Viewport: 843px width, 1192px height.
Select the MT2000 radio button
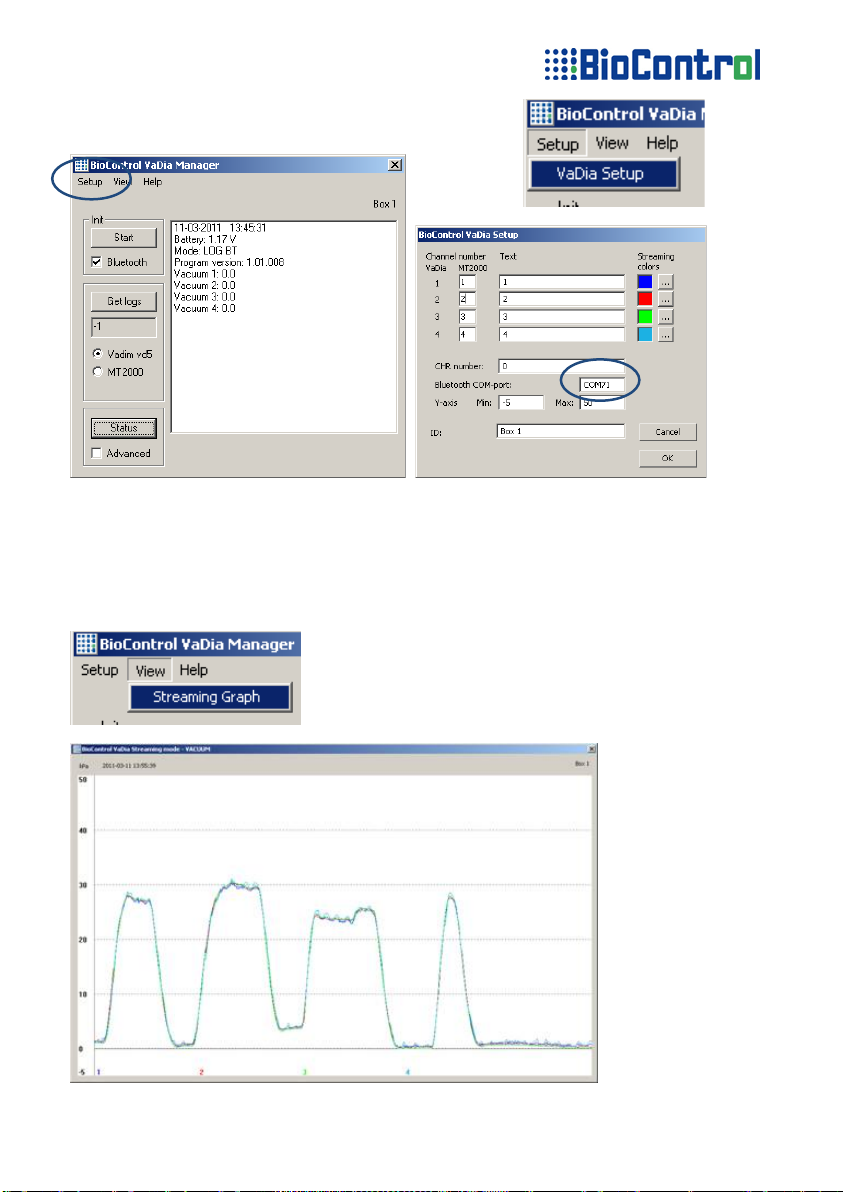click(97, 372)
